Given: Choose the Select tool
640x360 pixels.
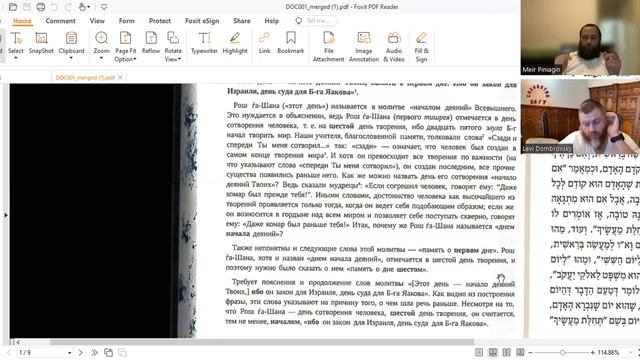Looking at the screenshot, I should tap(16, 46).
